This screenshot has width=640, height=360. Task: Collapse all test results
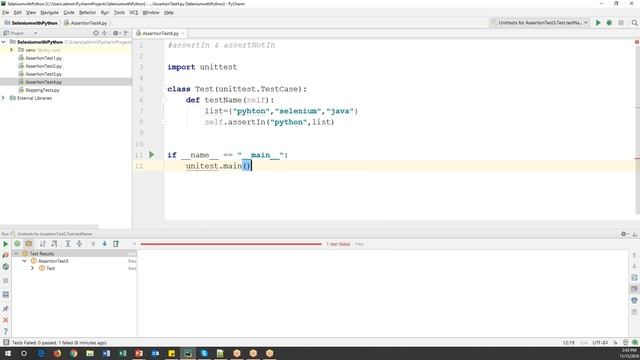[79, 244]
